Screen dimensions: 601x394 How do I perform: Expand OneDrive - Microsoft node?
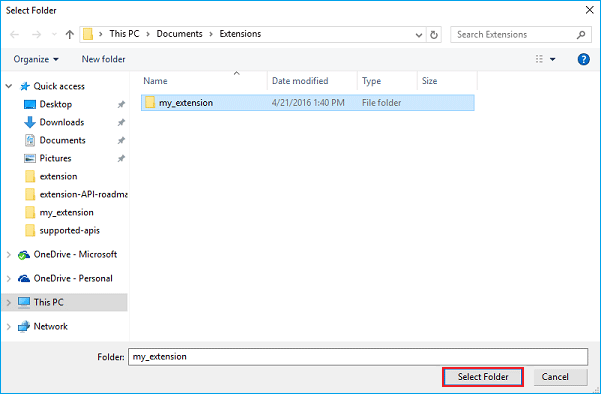(x=9, y=254)
